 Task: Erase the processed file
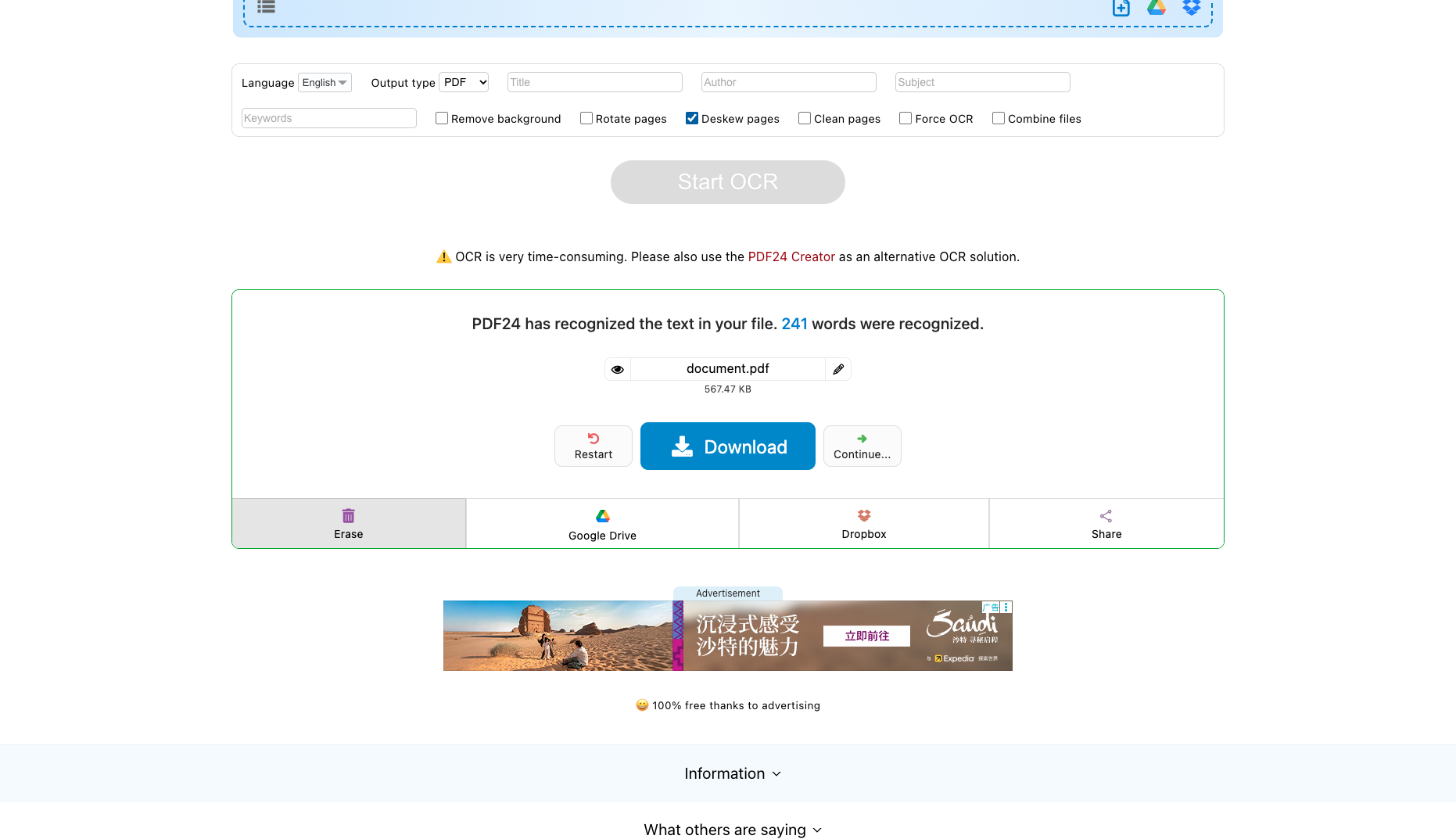point(349,524)
